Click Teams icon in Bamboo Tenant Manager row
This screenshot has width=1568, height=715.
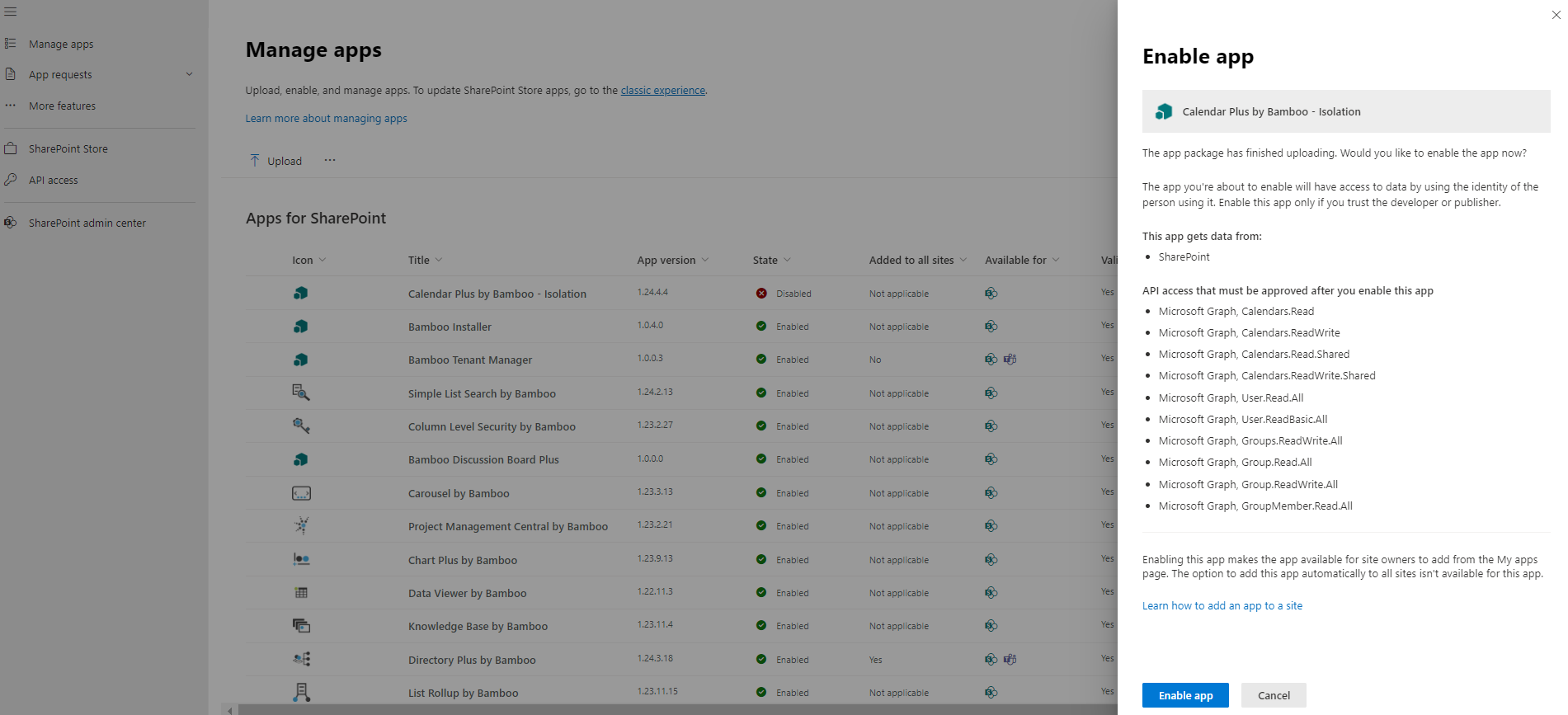click(x=1010, y=359)
